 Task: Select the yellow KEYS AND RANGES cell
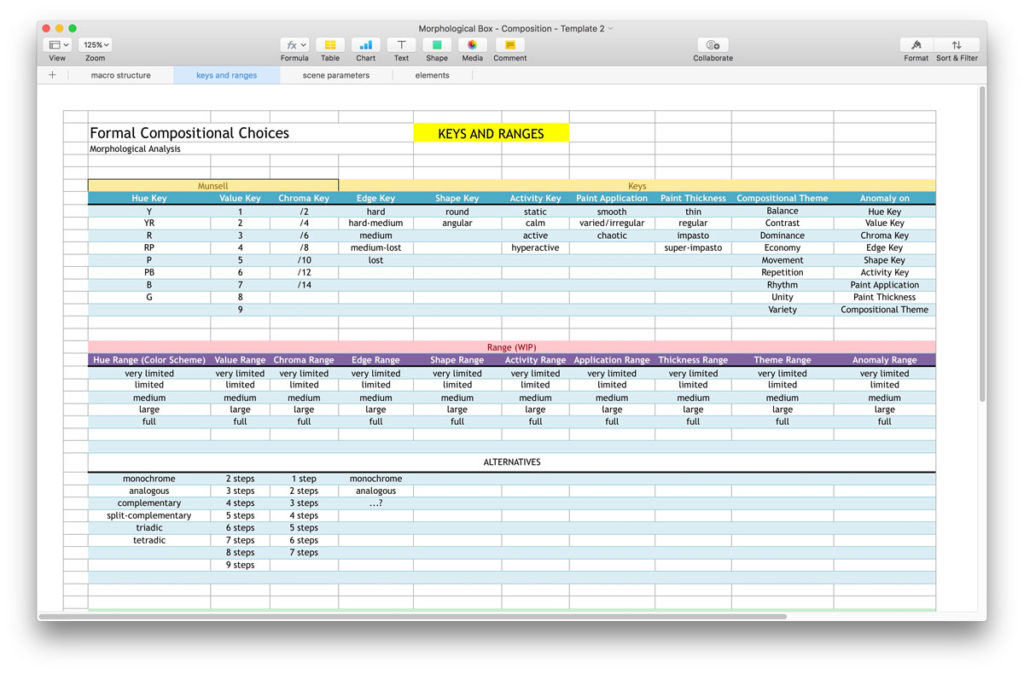pos(492,132)
